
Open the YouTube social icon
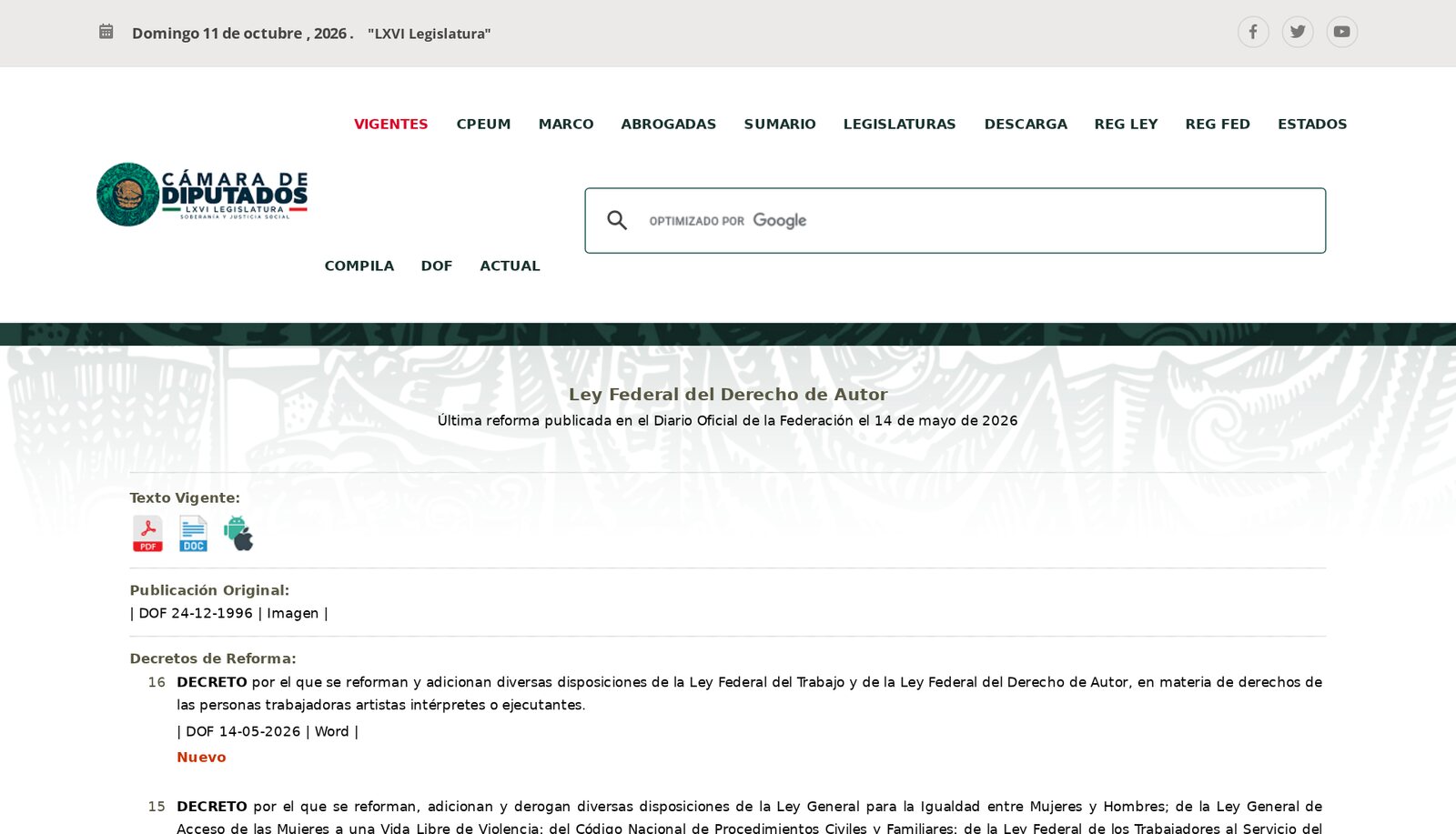pyautogui.click(x=1342, y=32)
